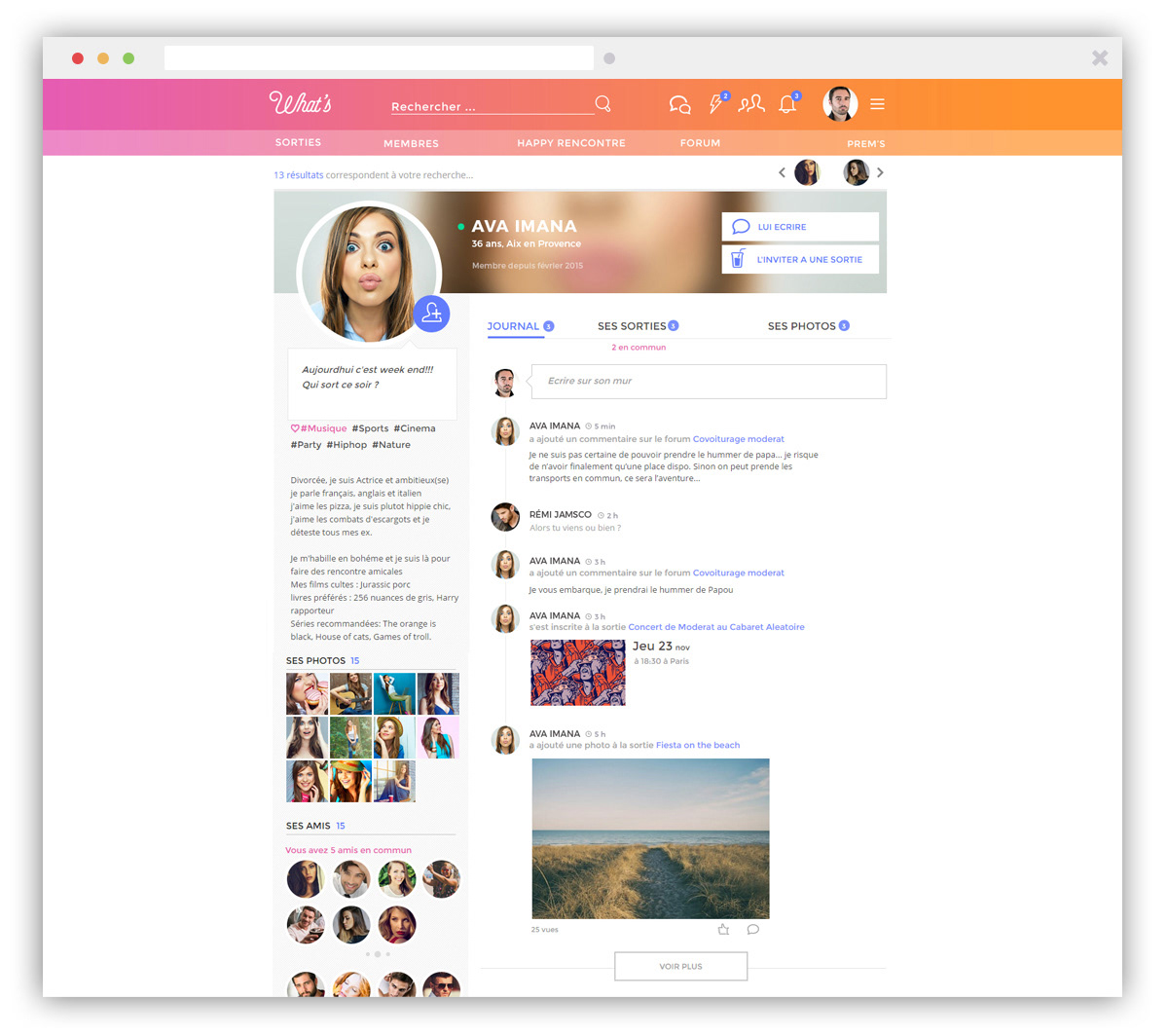Viewport: 1168px width, 1036px height.
Task: Click the red window control dot
Action: [78, 58]
